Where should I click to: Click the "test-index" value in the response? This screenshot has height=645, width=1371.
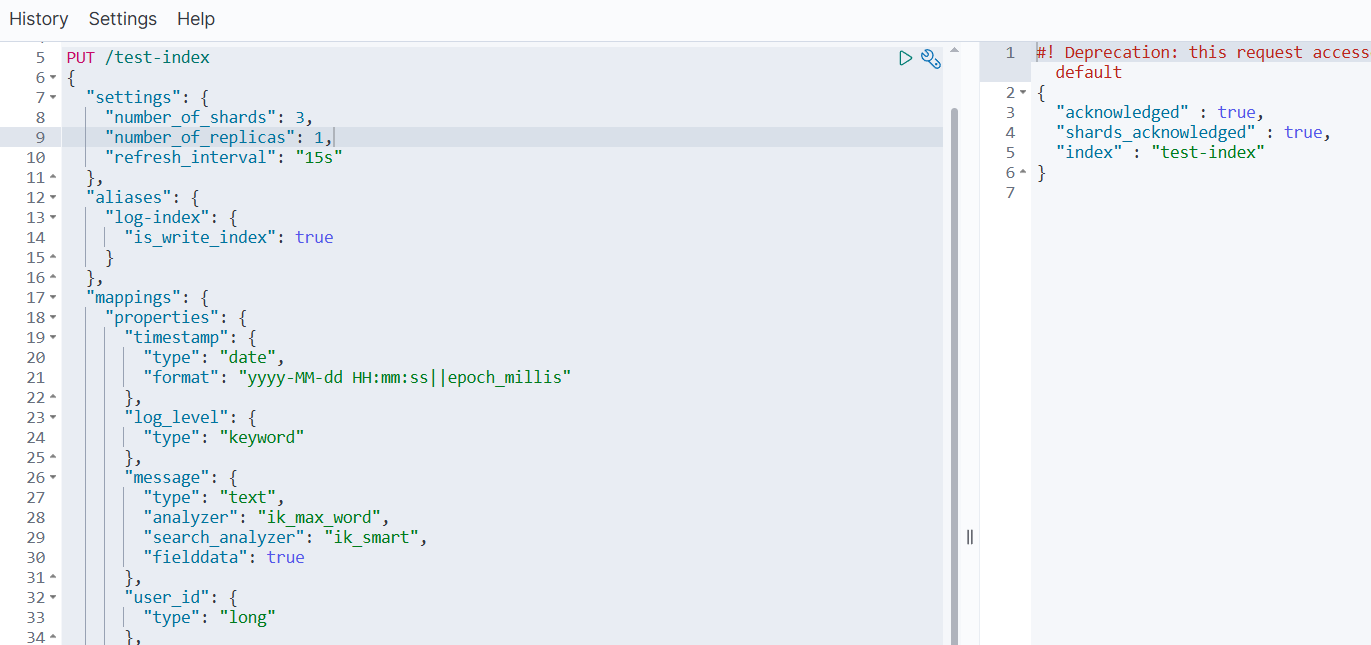(1208, 153)
